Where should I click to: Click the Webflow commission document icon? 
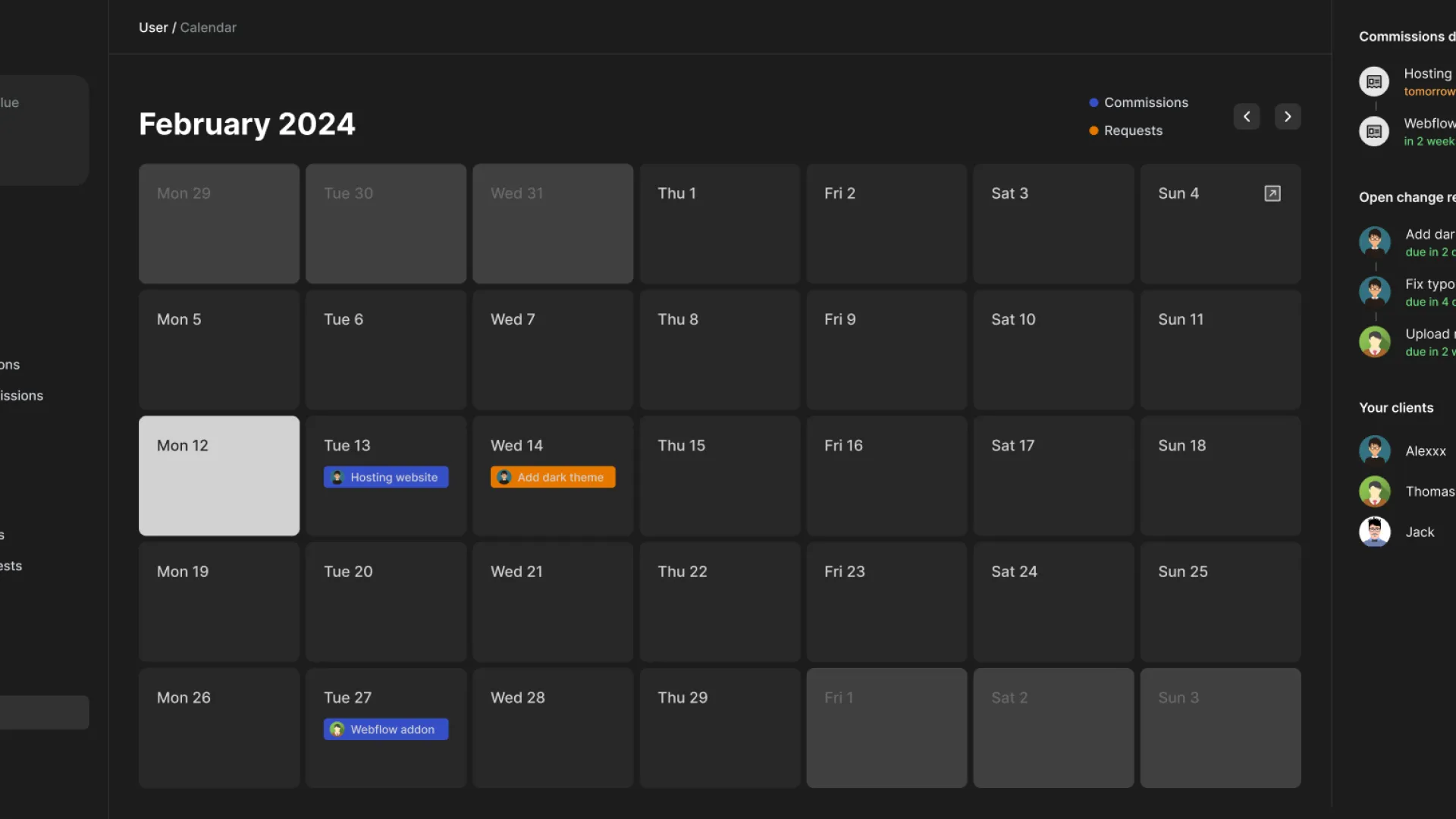pyautogui.click(x=1373, y=131)
